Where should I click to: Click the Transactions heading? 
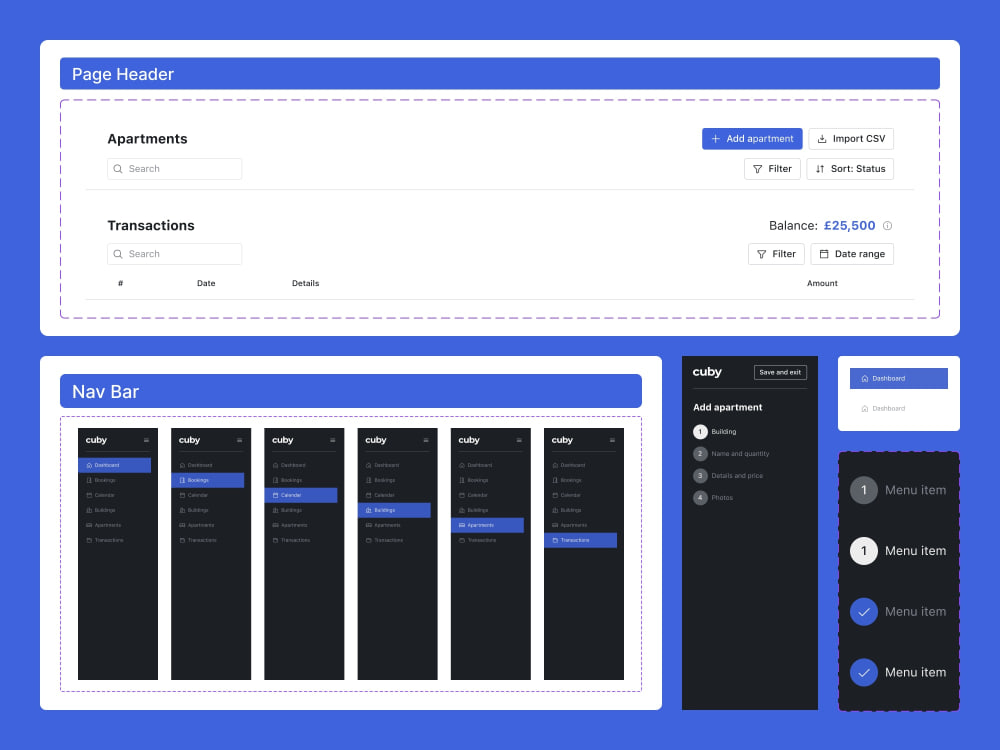point(151,226)
